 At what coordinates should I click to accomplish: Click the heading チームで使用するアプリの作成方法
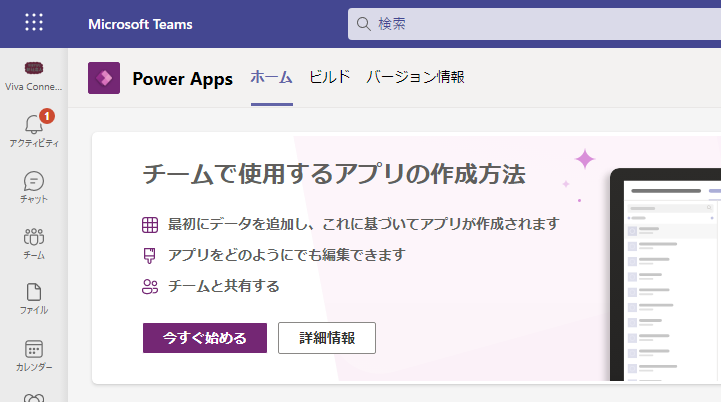pos(334,174)
